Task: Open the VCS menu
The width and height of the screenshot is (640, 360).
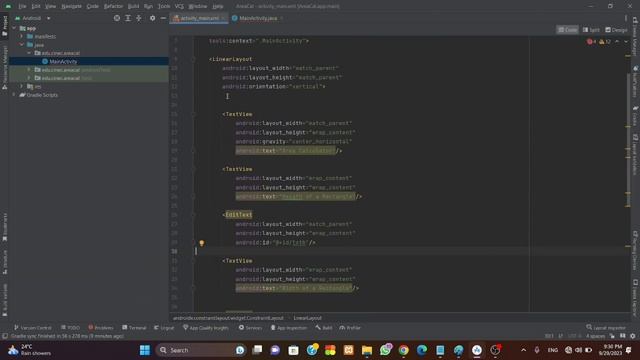Action: click(179, 6)
